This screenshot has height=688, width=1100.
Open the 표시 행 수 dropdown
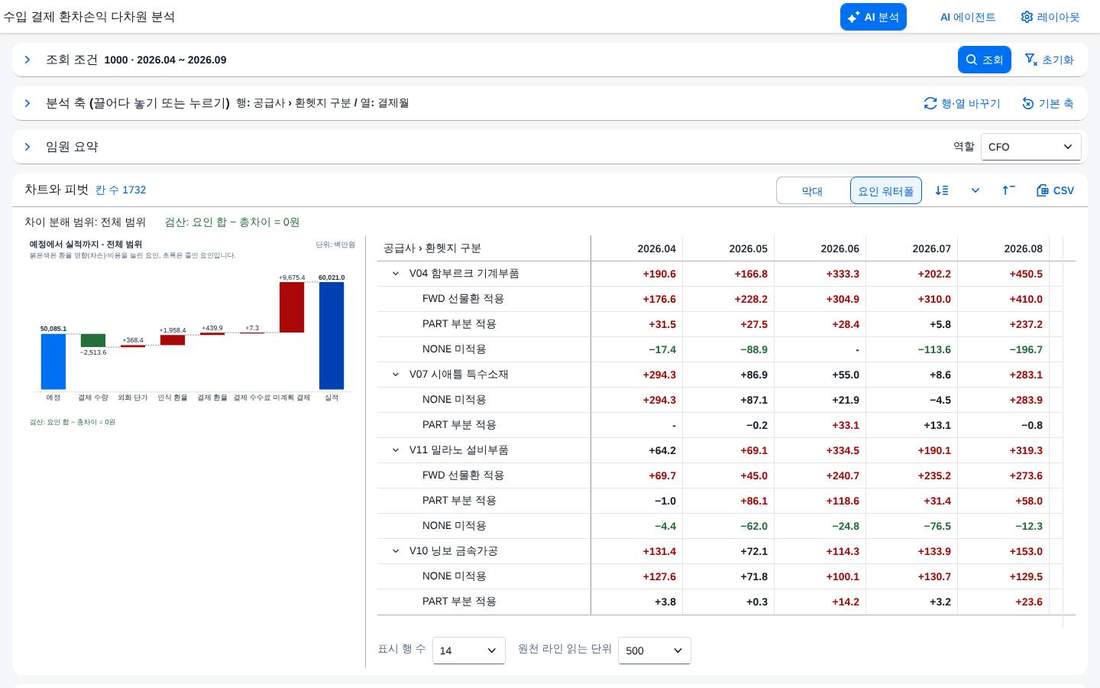click(469, 650)
